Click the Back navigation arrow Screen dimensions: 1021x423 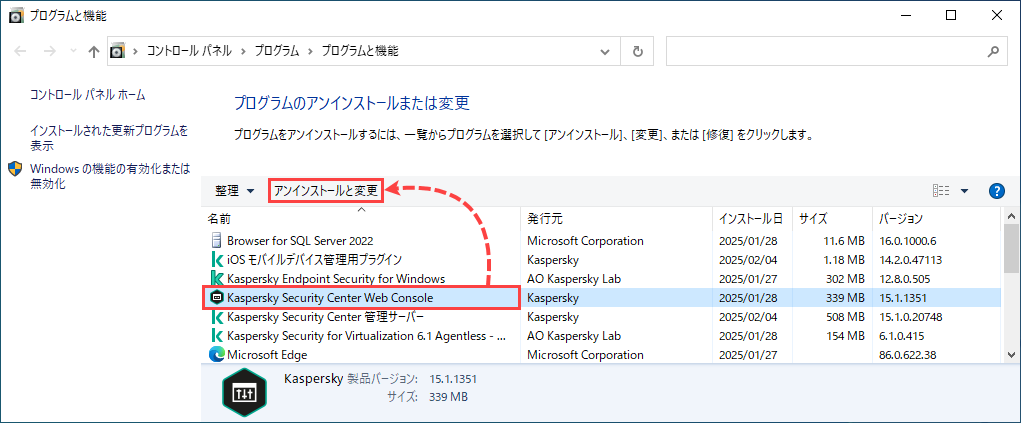[21, 51]
